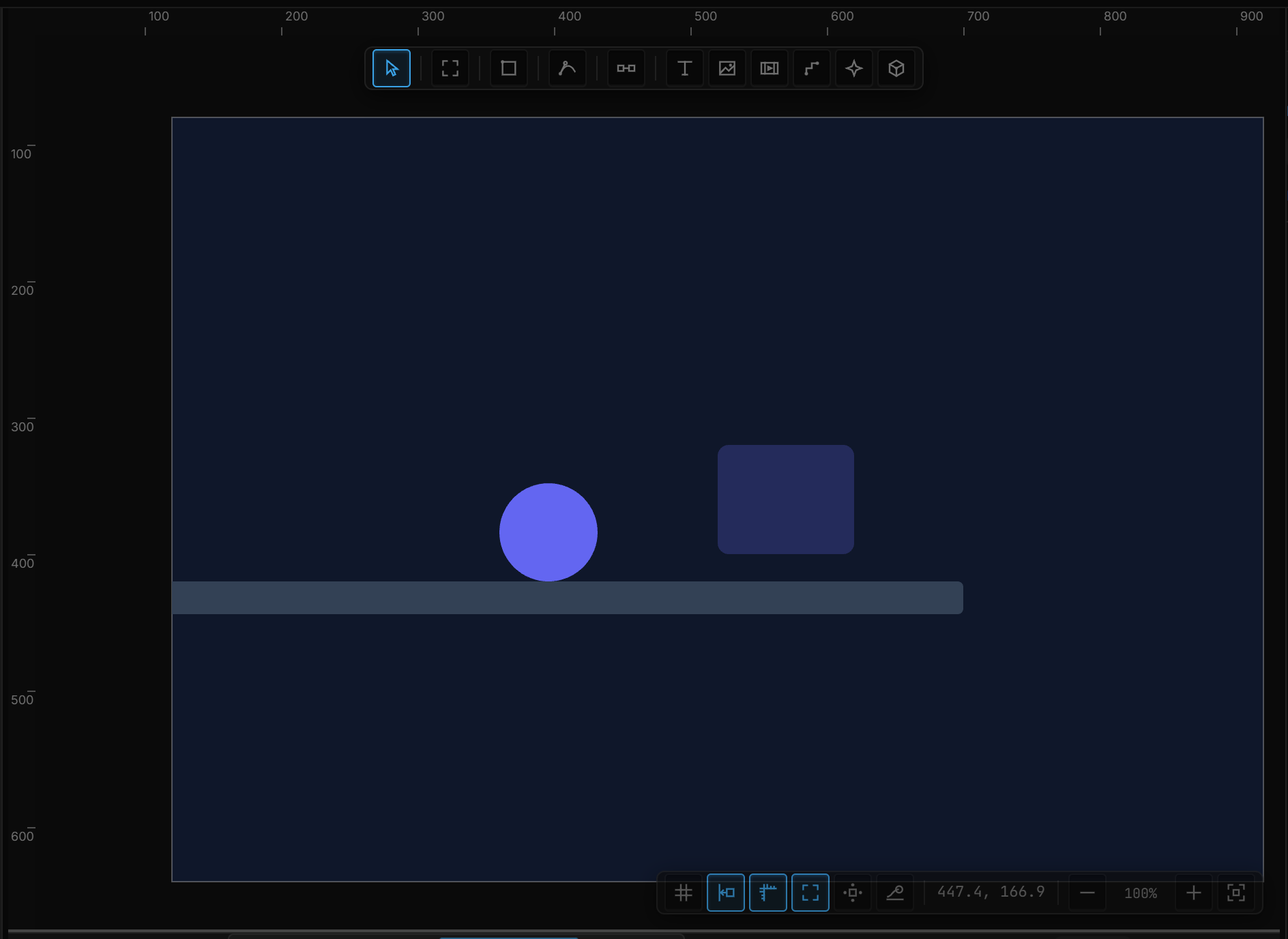
Task: Choose the video clip tool
Action: pyautogui.click(x=770, y=68)
